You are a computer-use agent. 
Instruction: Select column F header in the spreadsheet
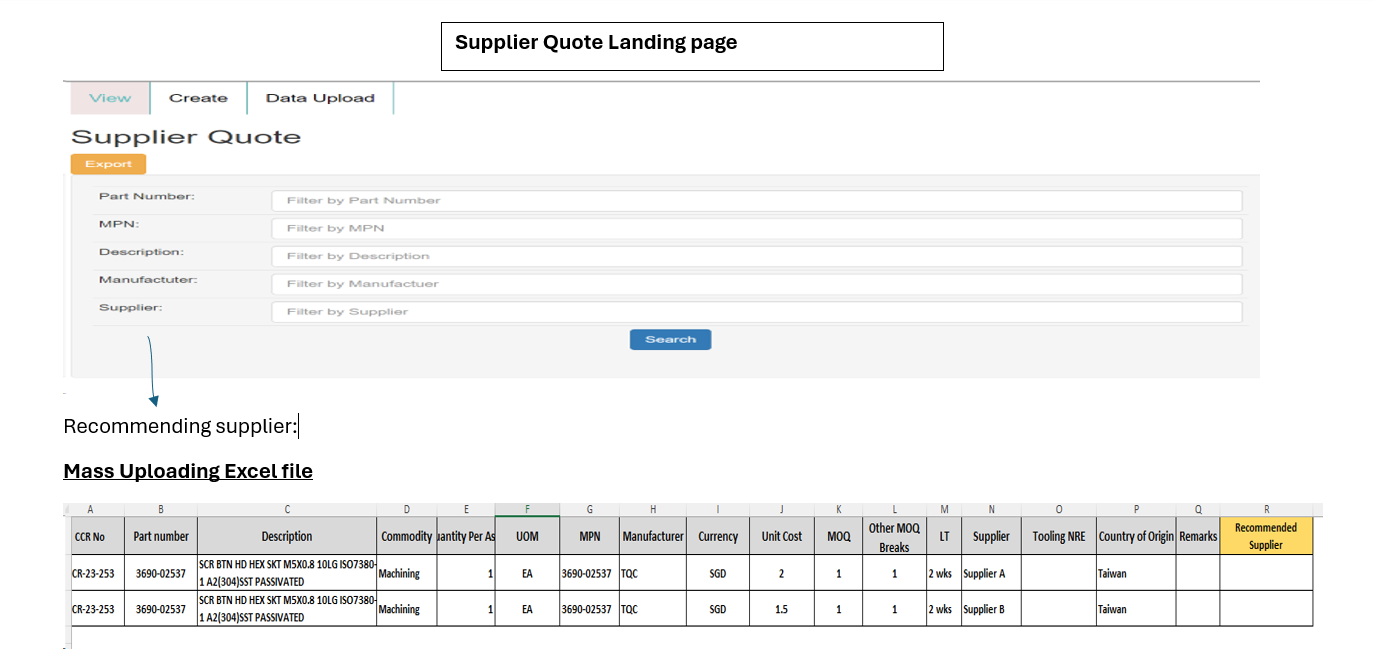click(x=527, y=509)
